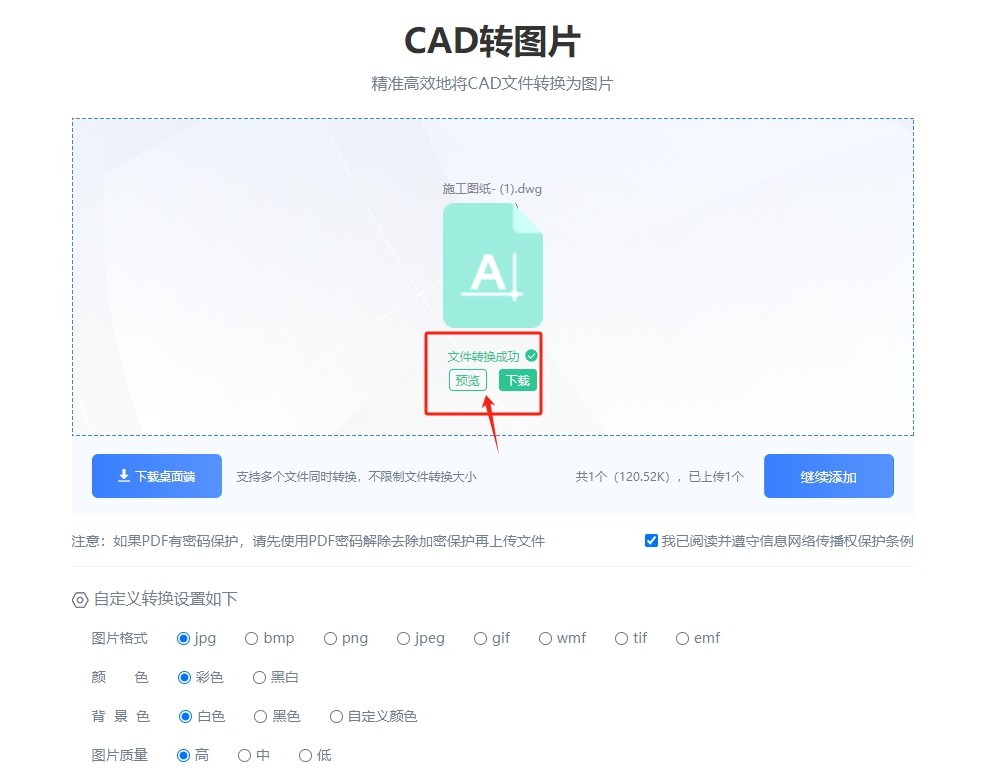Select the tif format radio button

click(622, 638)
